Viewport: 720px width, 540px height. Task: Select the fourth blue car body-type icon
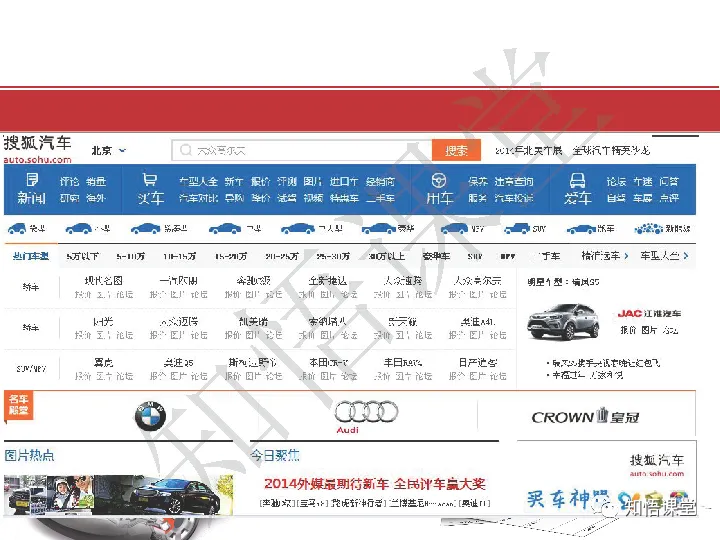(225, 228)
